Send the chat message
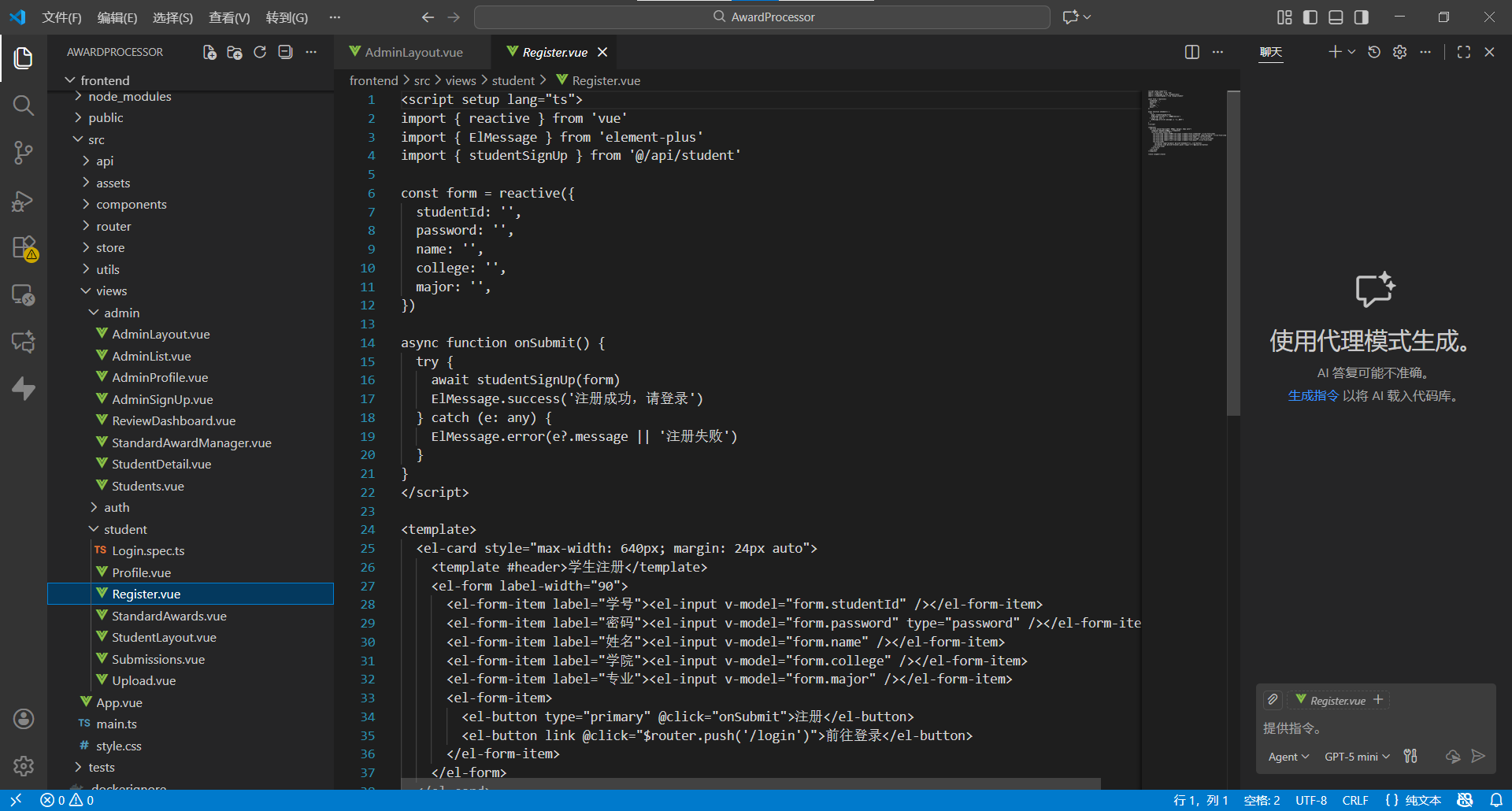Viewport: 1512px width, 811px height. pyautogui.click(x=1478, y=756)
